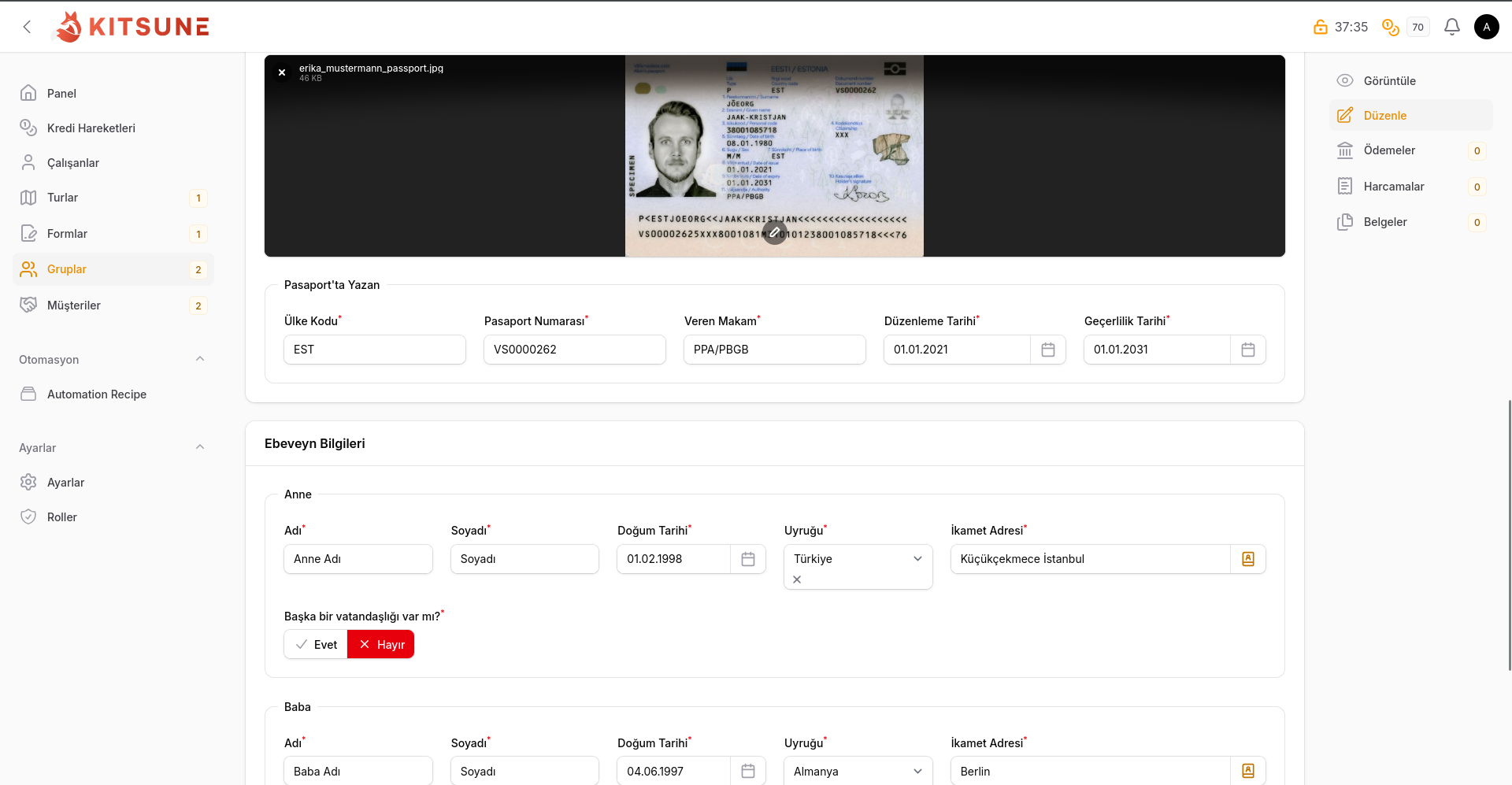Open calendar for Baba Doğum Tarihi
This screenshot has height=785, width=1512.
click(748, 771)
